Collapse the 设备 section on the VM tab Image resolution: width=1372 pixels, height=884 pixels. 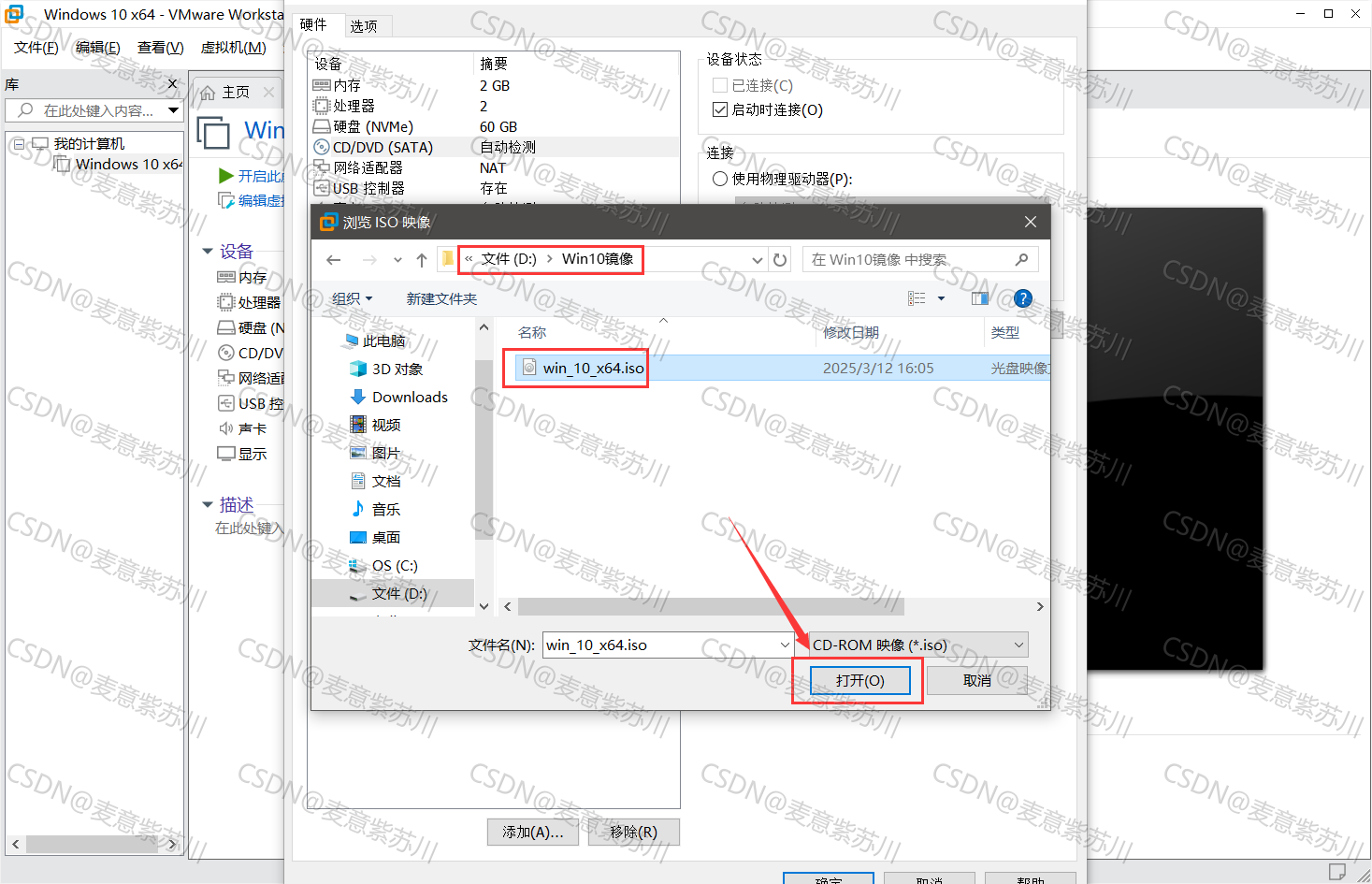[x=208, y=251]
